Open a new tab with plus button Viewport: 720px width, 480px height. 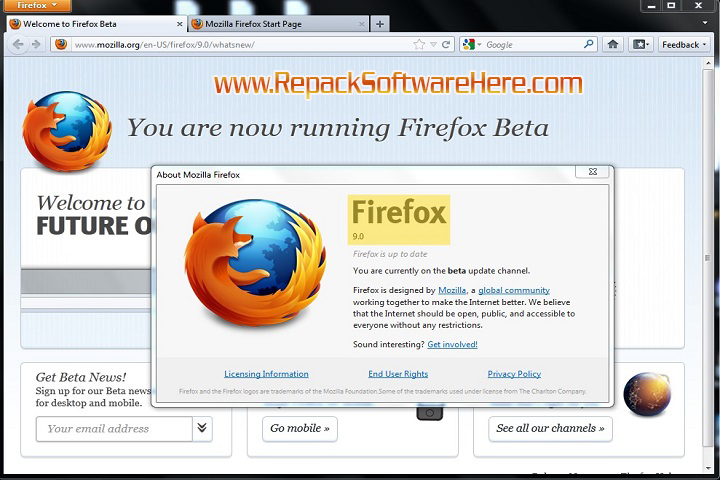(x=380, y=24)
